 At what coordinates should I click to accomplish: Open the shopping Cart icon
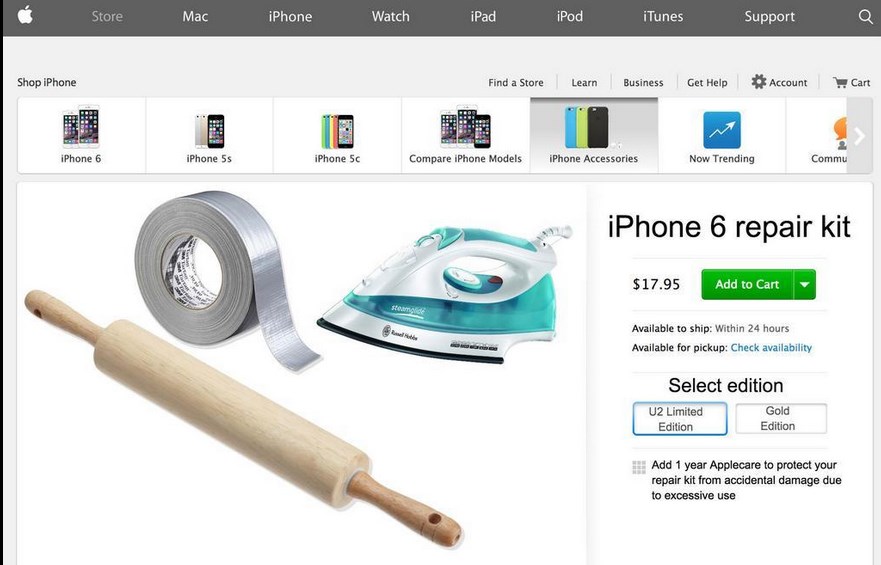click(x=840, y=83)
